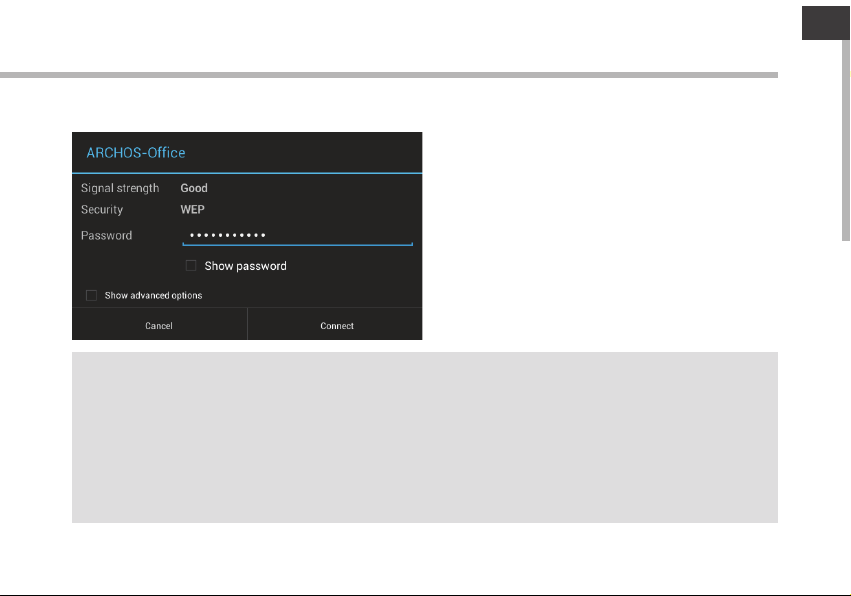Enable the Show advanced options checkbox
851x596 pixels.
[x=91, y=295]
